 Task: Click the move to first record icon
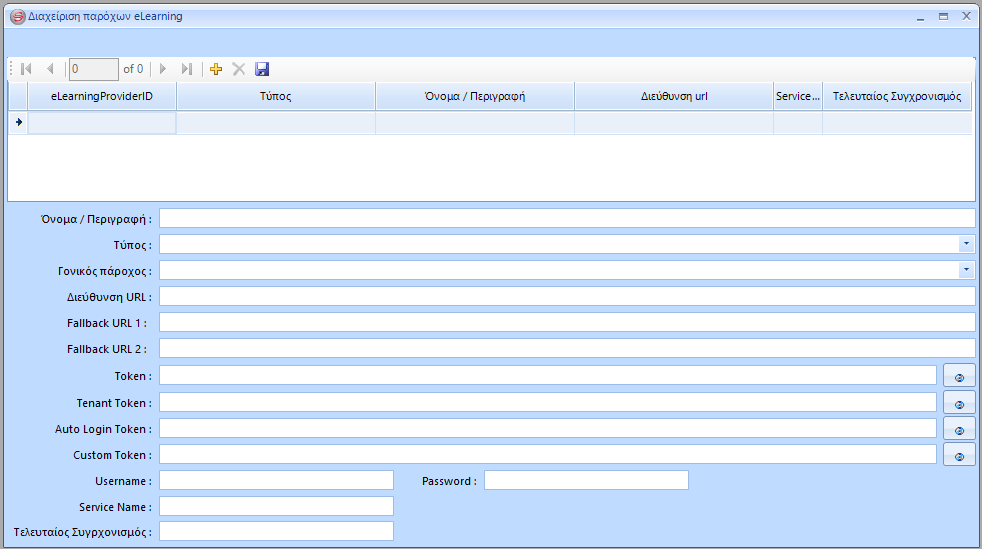pyautogui.click(x=26, y=69)
